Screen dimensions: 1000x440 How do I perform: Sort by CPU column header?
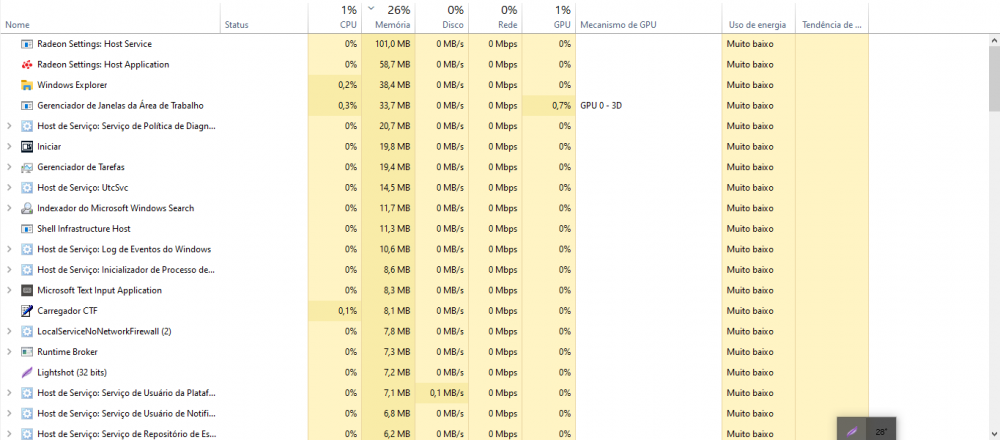pos(347,24)
